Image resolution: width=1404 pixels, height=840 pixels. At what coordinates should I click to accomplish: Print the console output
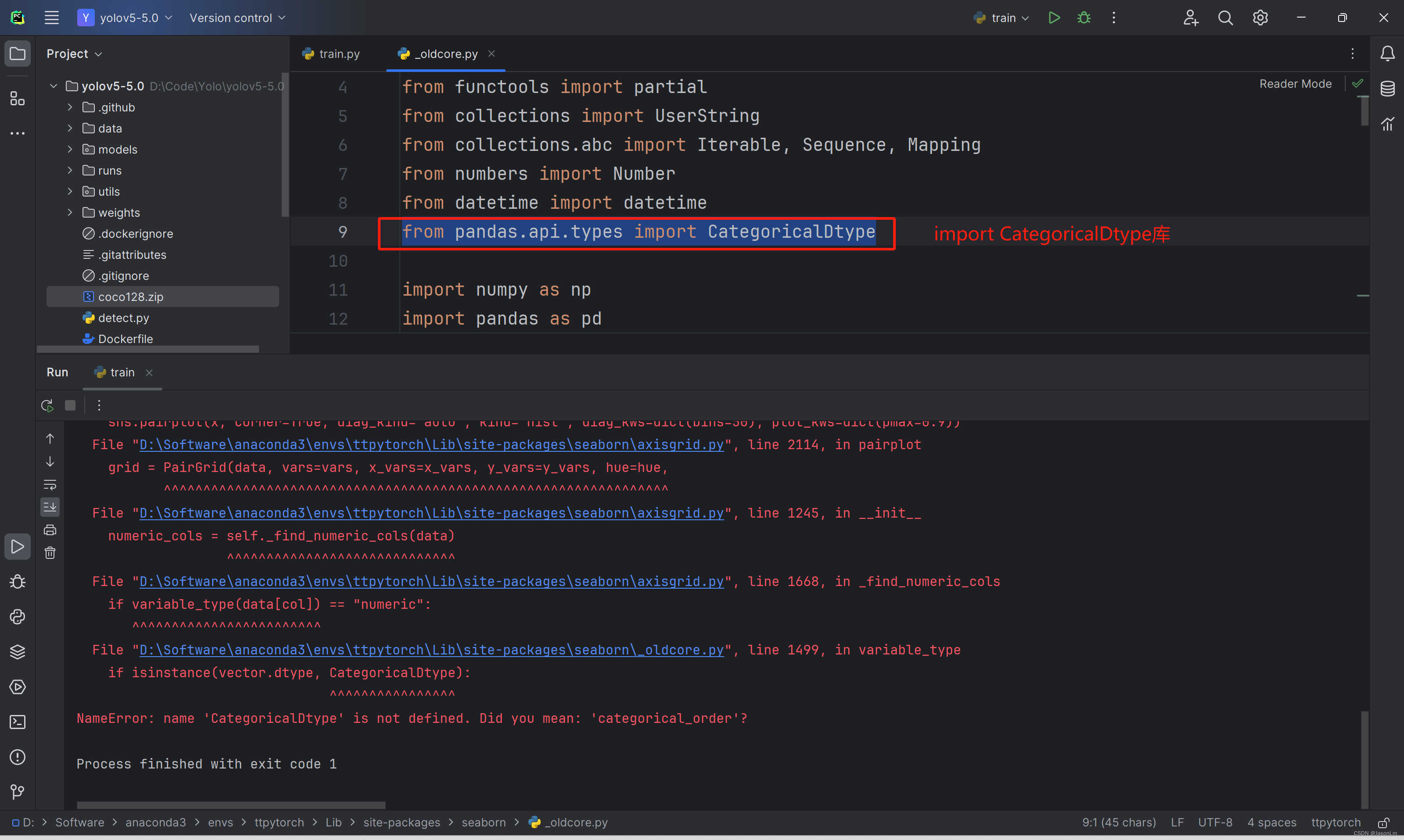point(50,530)
